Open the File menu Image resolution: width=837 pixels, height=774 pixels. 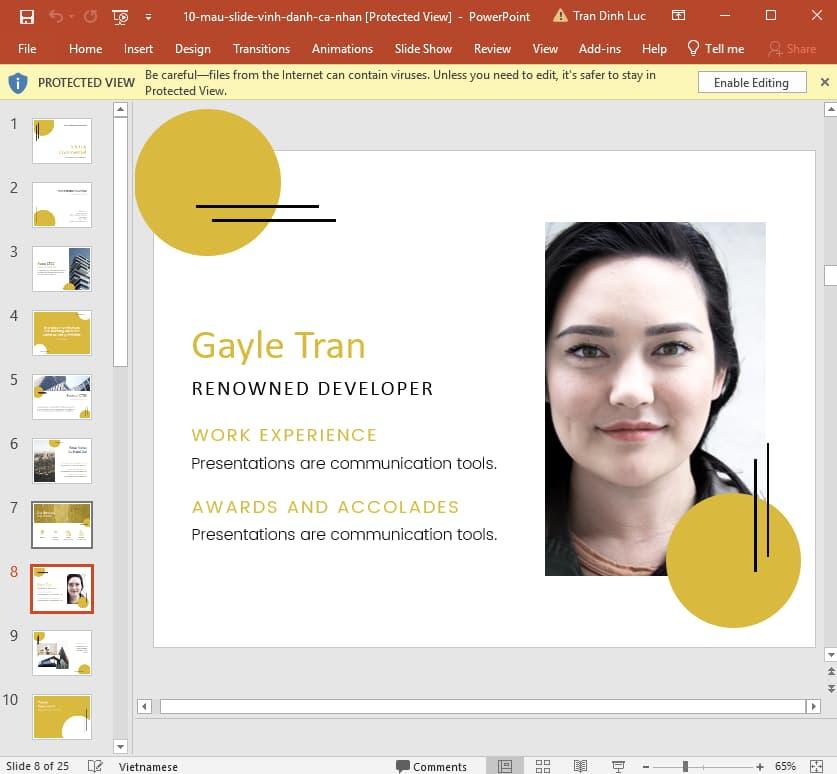pyautogui.click(x=27, y=48)
